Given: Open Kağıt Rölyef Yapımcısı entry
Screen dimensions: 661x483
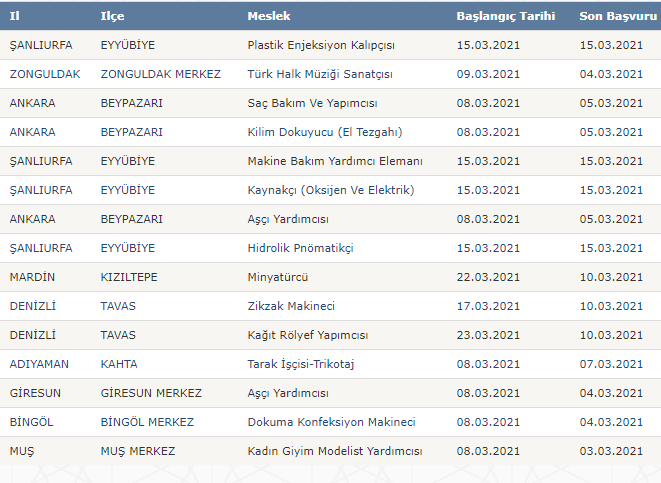Looking at the screenshot, I should click(308, 335).
